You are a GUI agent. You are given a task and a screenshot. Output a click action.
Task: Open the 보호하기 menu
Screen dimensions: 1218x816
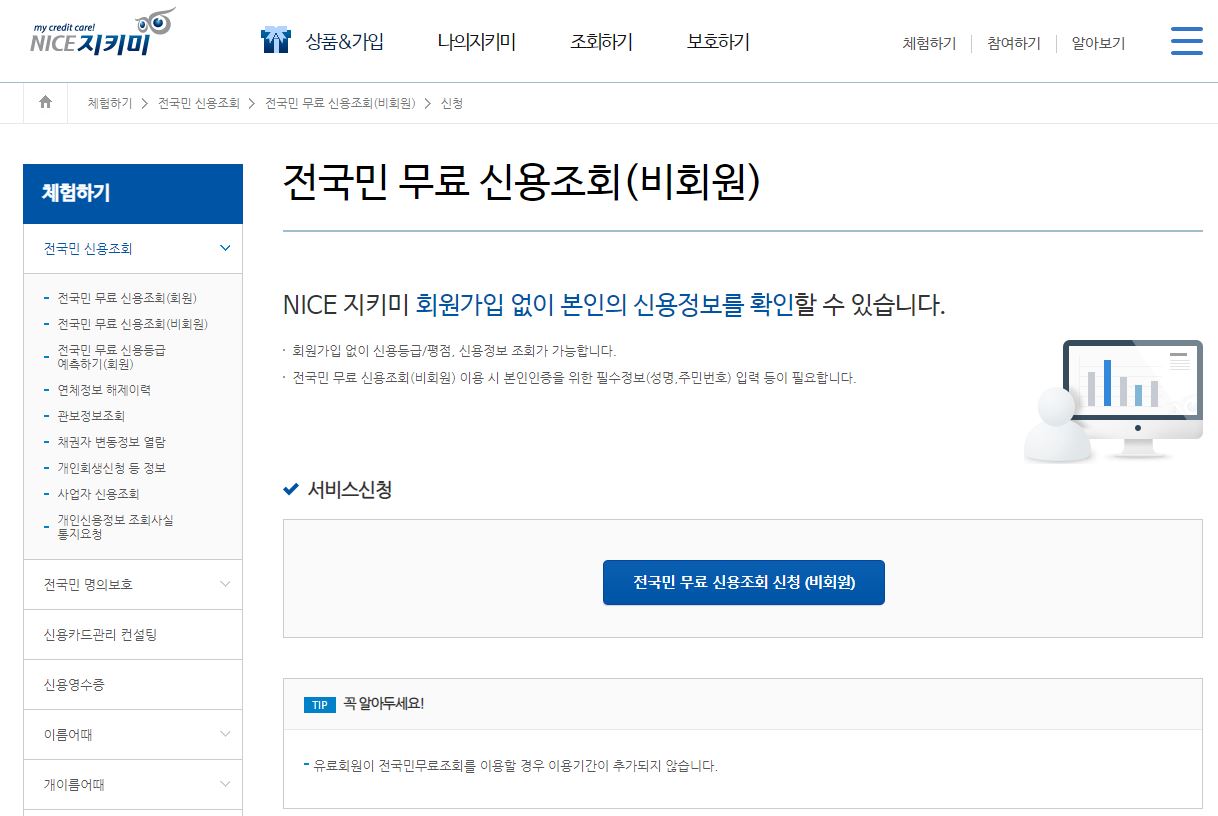pyautogui.click(x=718, y=42)
